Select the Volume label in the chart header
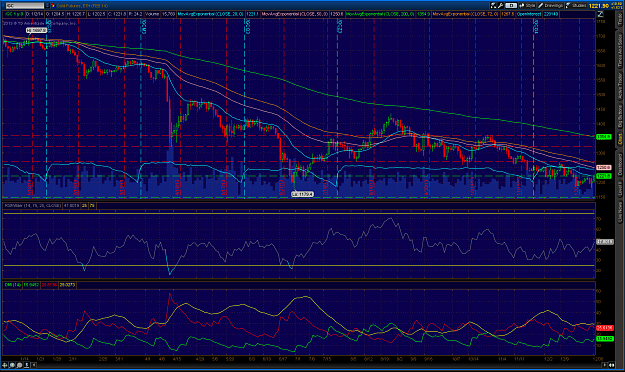This screenshot has width=625, height=372. [x=152, y=14]
